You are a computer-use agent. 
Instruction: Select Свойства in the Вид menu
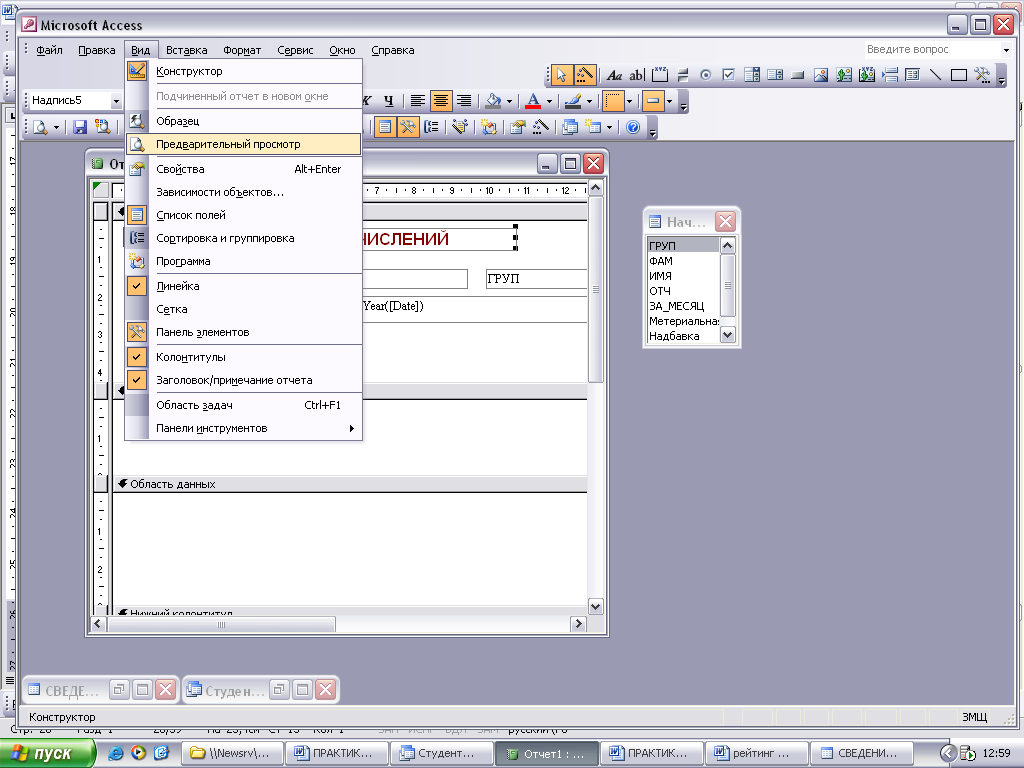pyautogui.click(x=243, y=169)
